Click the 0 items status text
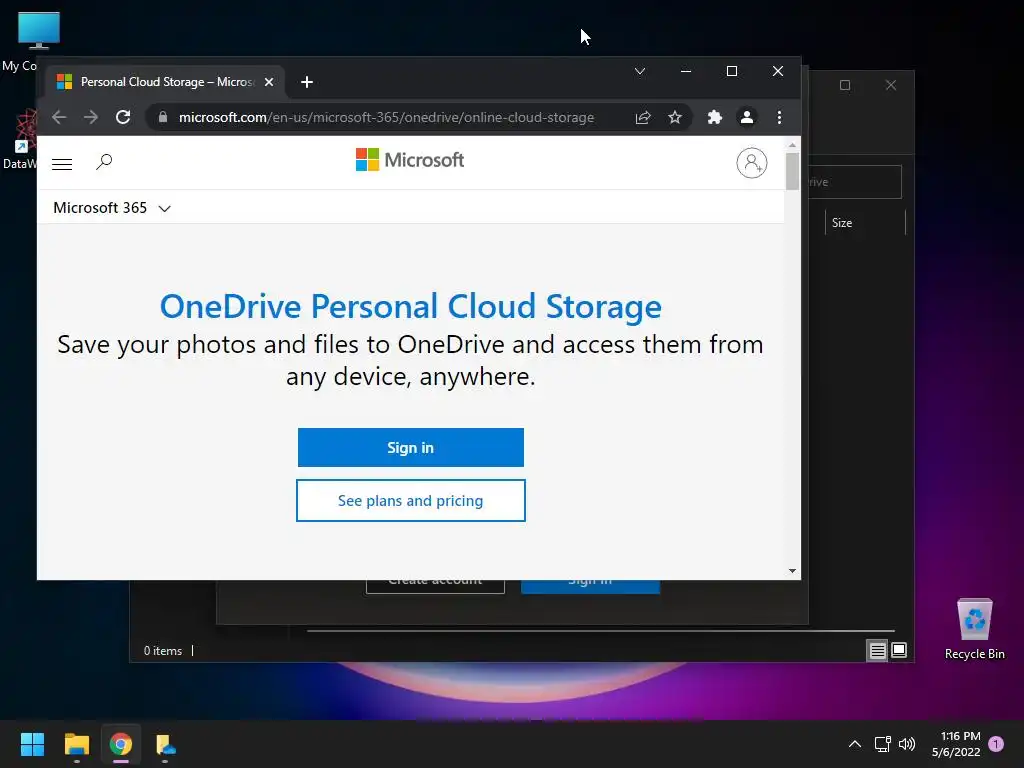 point(163,651)
